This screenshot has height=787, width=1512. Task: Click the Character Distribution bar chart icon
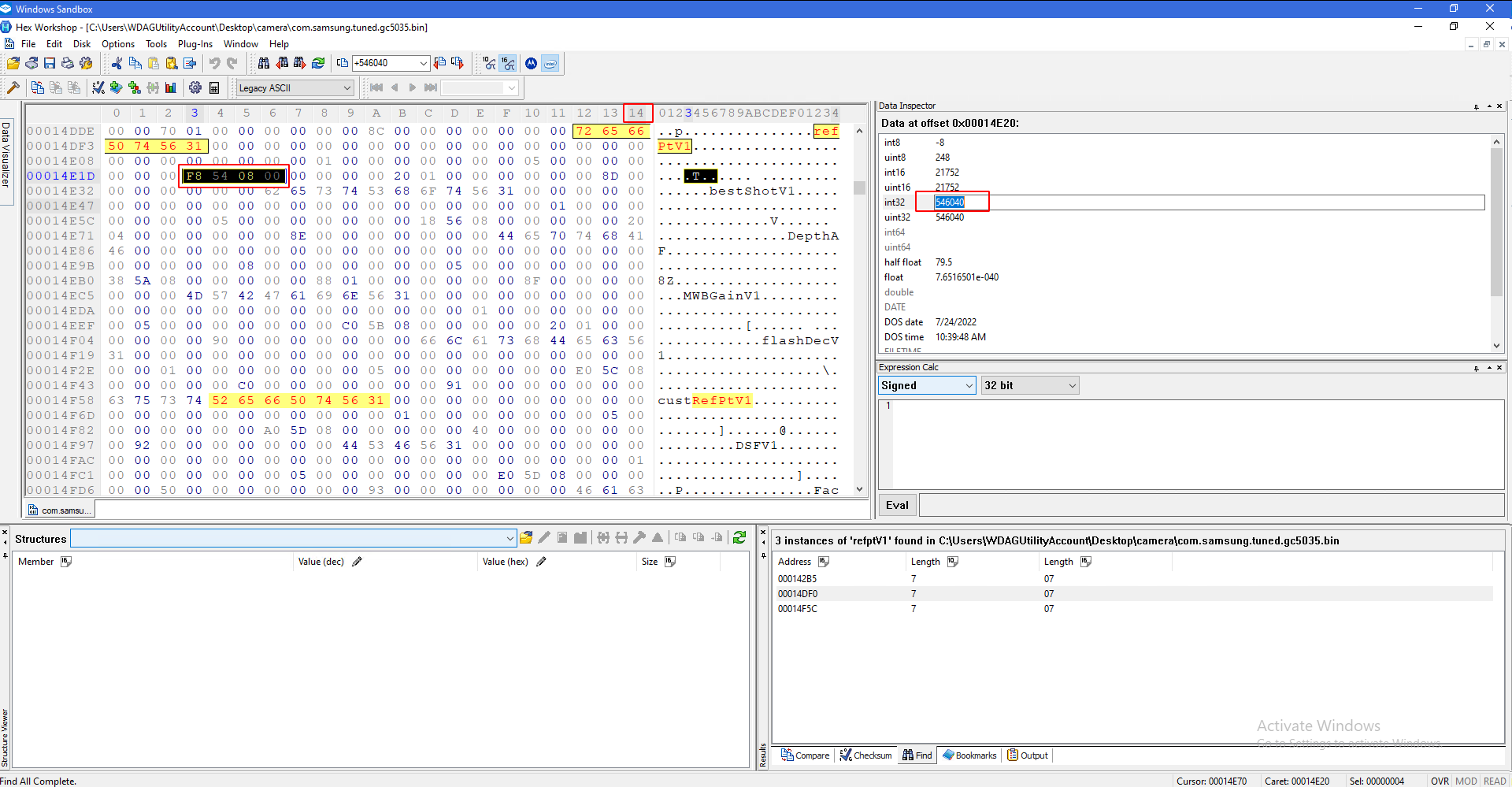click(171, 87)
